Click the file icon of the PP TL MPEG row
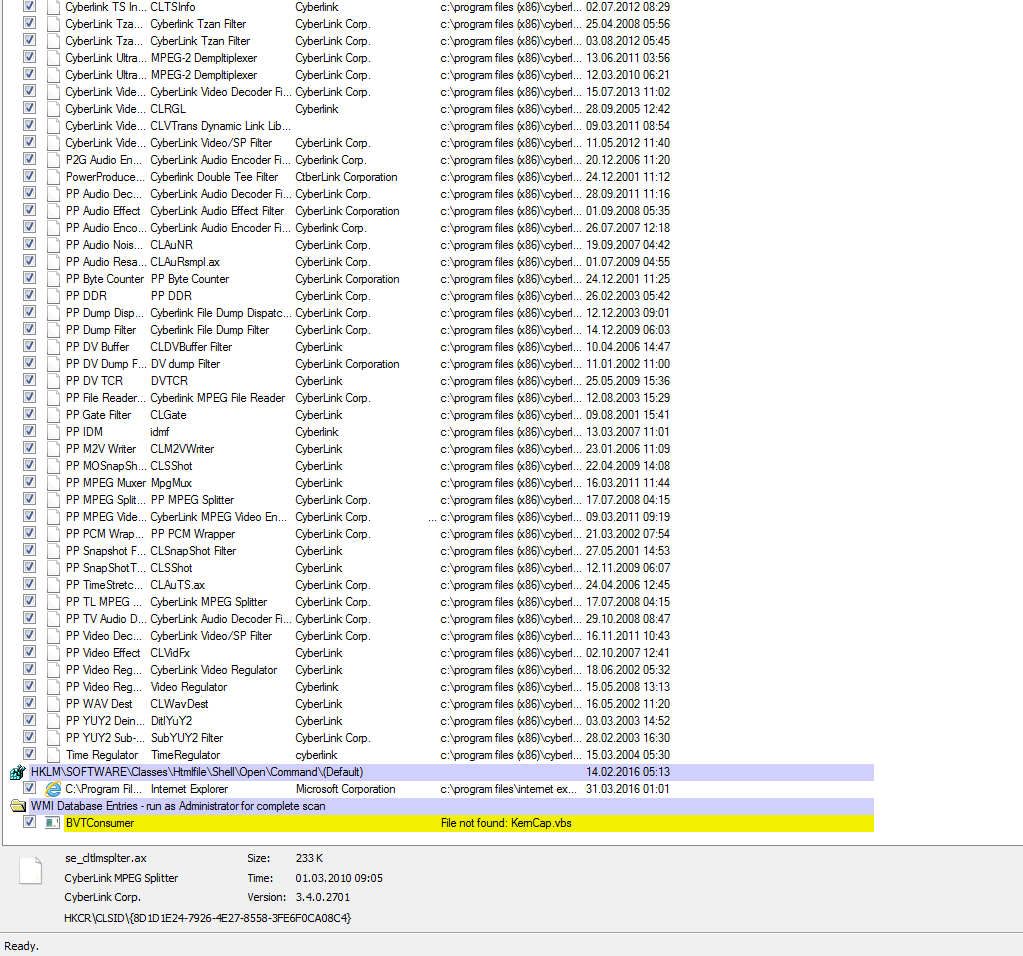This screenshot has width=1023, height=956. 53,602
